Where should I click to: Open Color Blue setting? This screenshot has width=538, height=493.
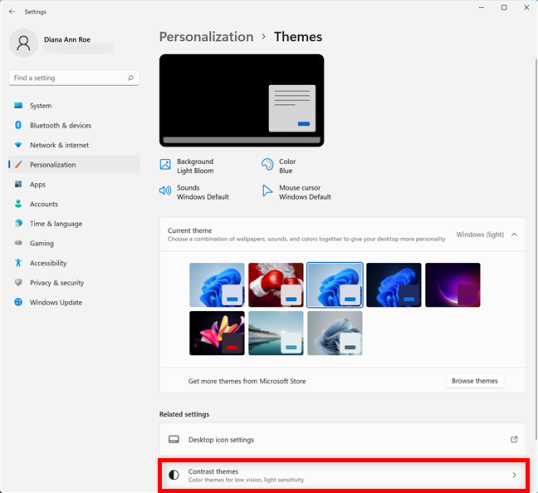pyautogui.click(x=279, y=166)
